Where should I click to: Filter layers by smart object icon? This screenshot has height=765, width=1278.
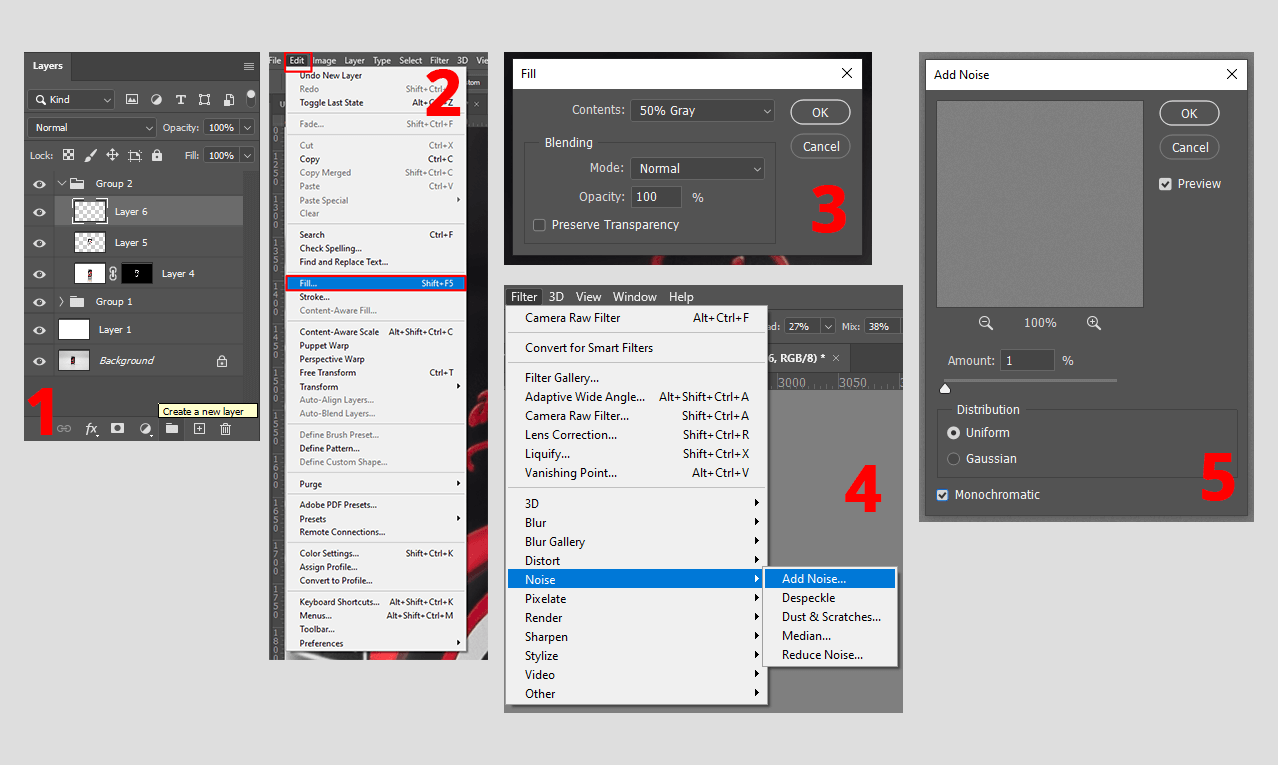click(229, 100)
